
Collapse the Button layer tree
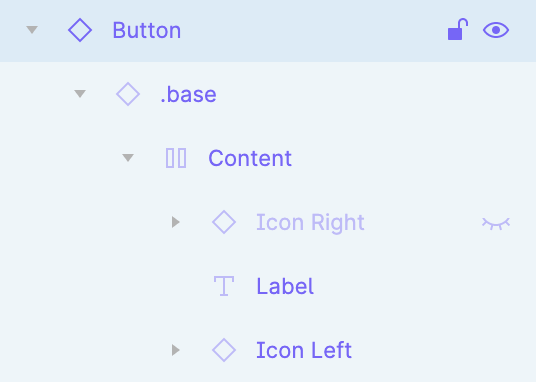32,30
